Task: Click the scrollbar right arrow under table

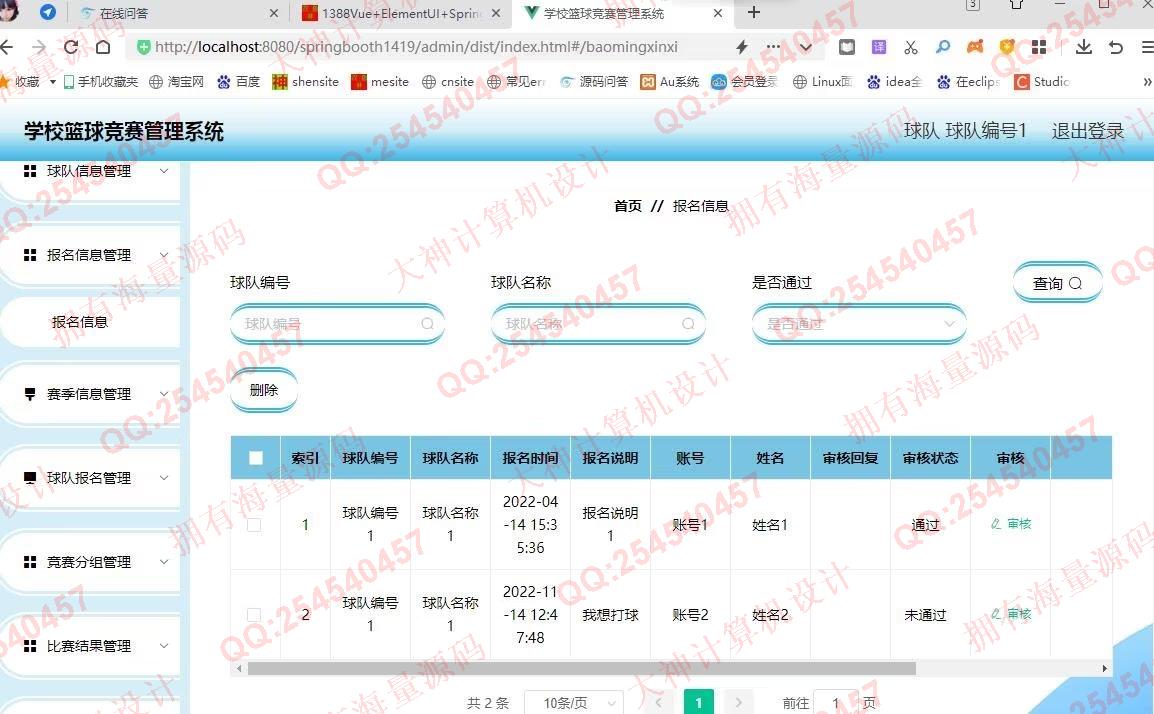Action: point(1105,668)
